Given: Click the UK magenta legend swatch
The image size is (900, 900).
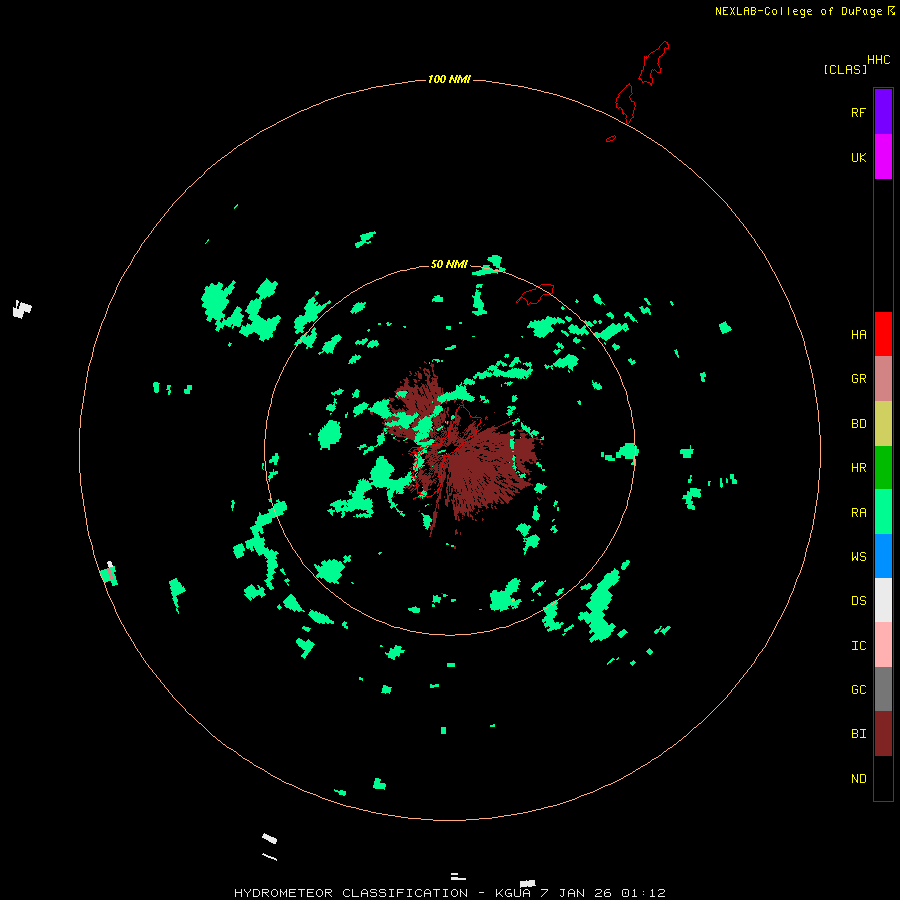Looking at the screenshot, I should (x=883, y=157).
